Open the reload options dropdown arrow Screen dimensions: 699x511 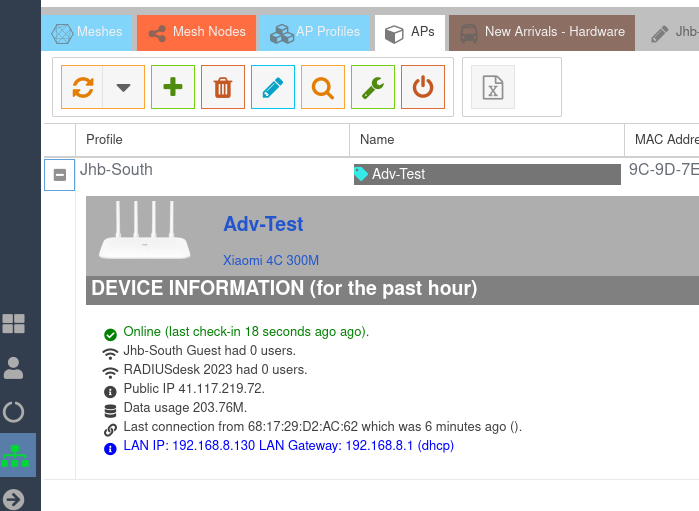pos(123,88)
